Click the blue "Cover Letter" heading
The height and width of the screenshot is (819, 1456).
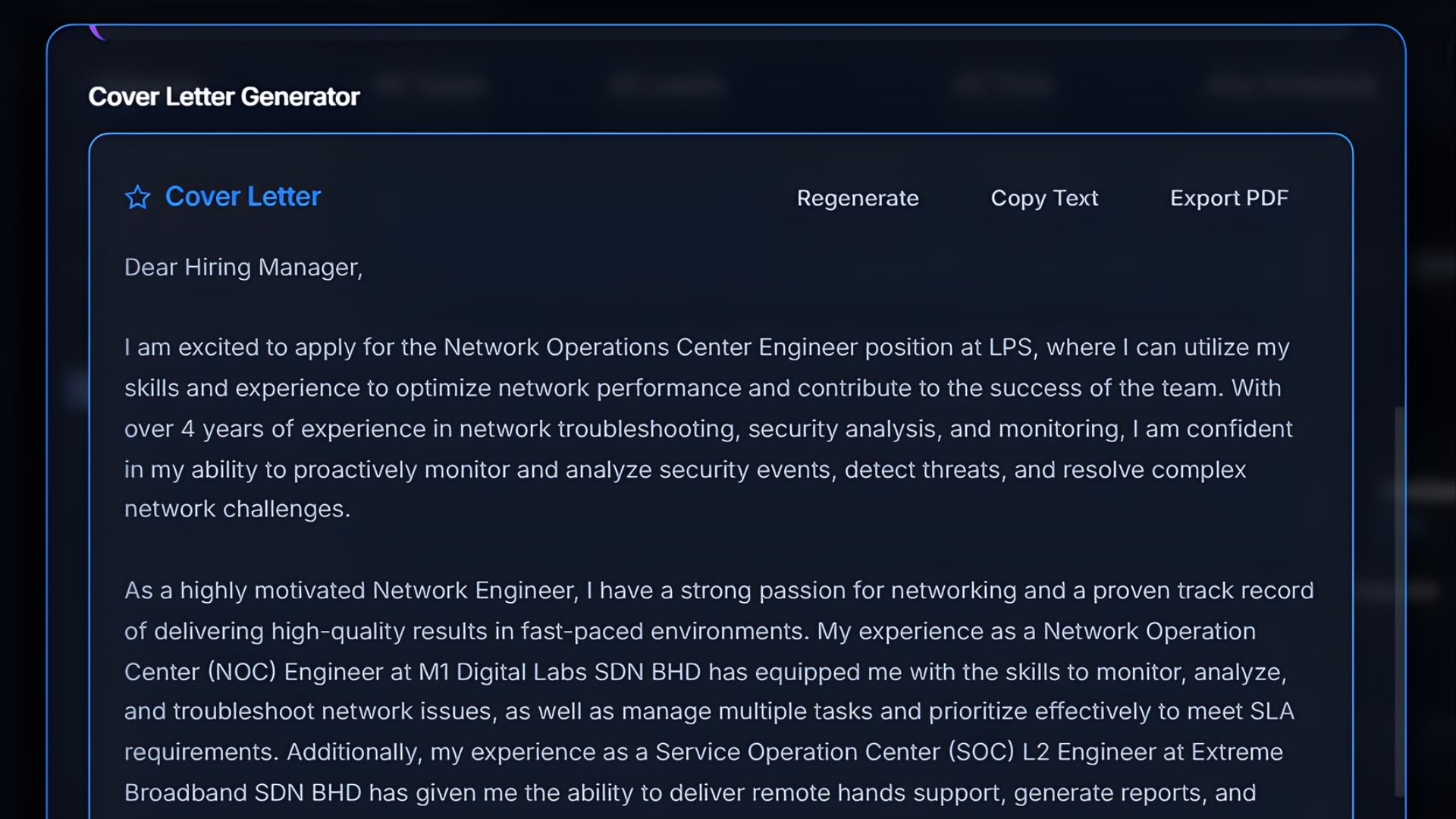243,196
